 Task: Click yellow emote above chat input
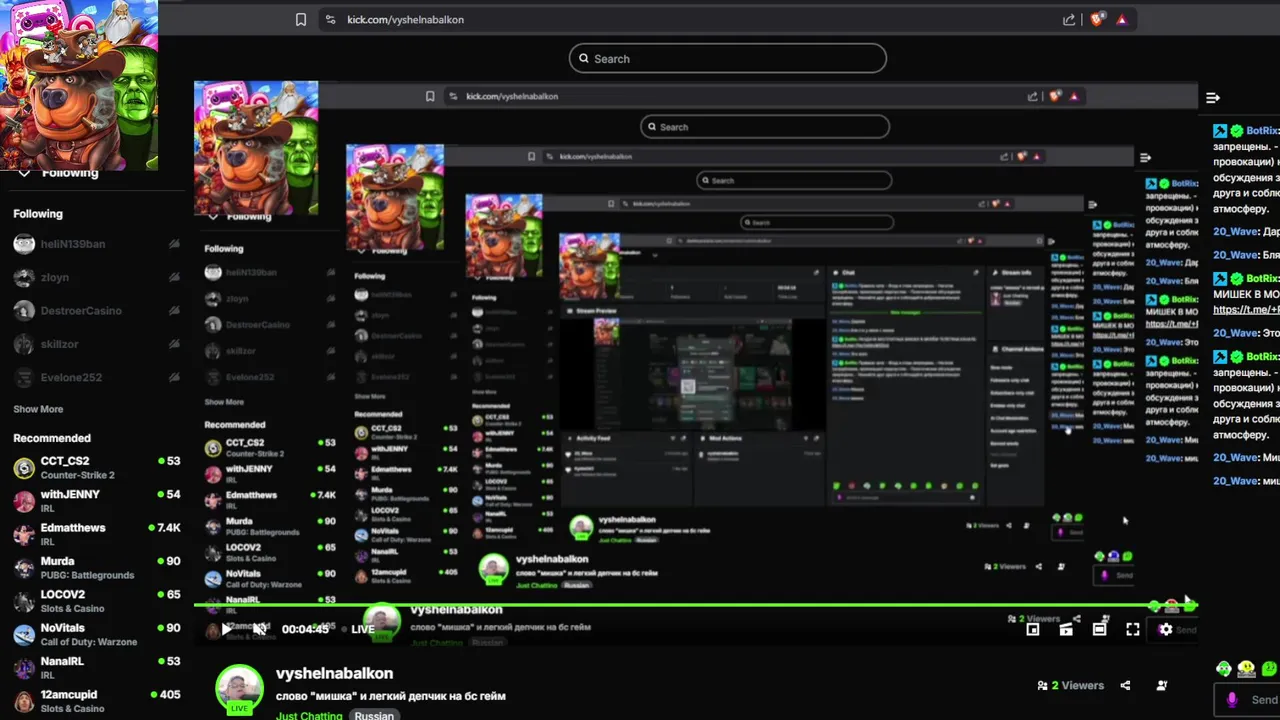pyautogui.click(x=1246, y=669)
